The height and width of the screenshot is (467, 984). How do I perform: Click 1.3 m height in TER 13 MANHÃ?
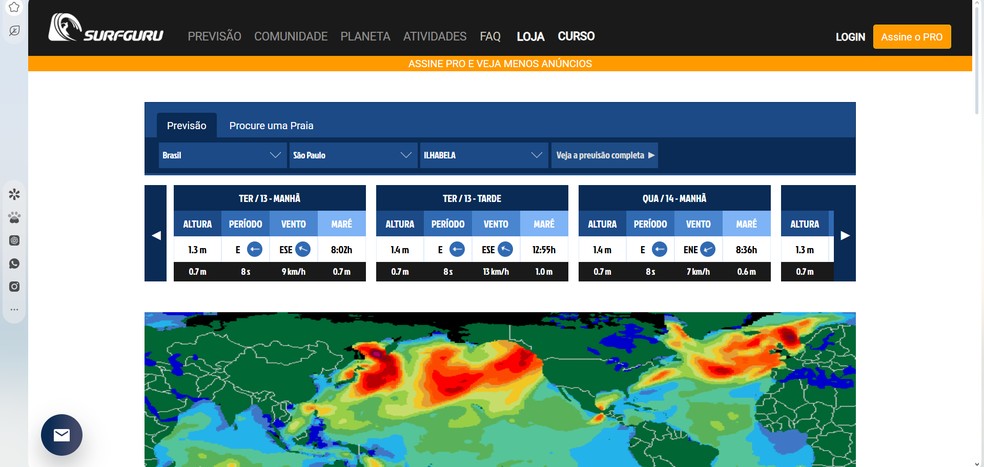(198, 249)
